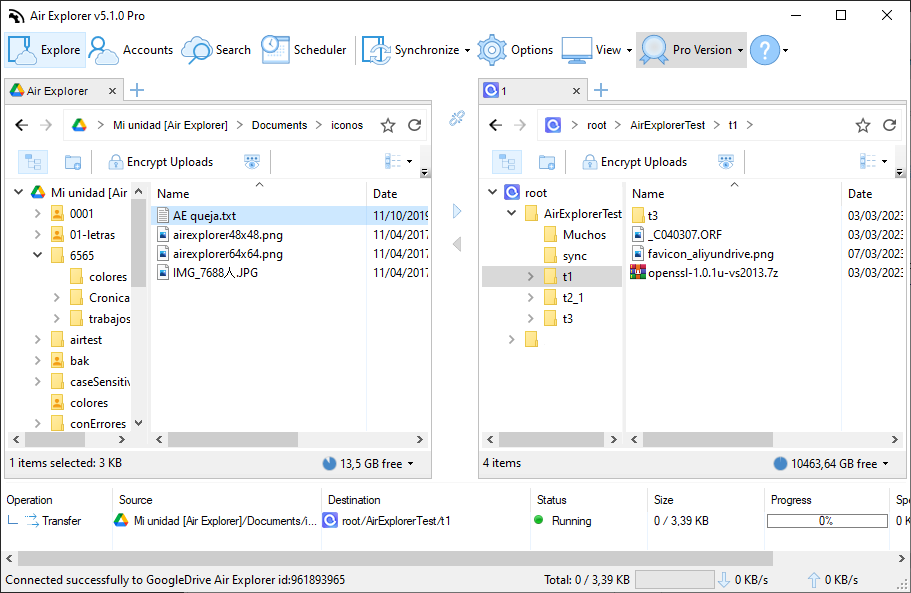Viewport: 911px width, 593px height.
Task: Close the tab named 1
Action: tap(576, 91)
